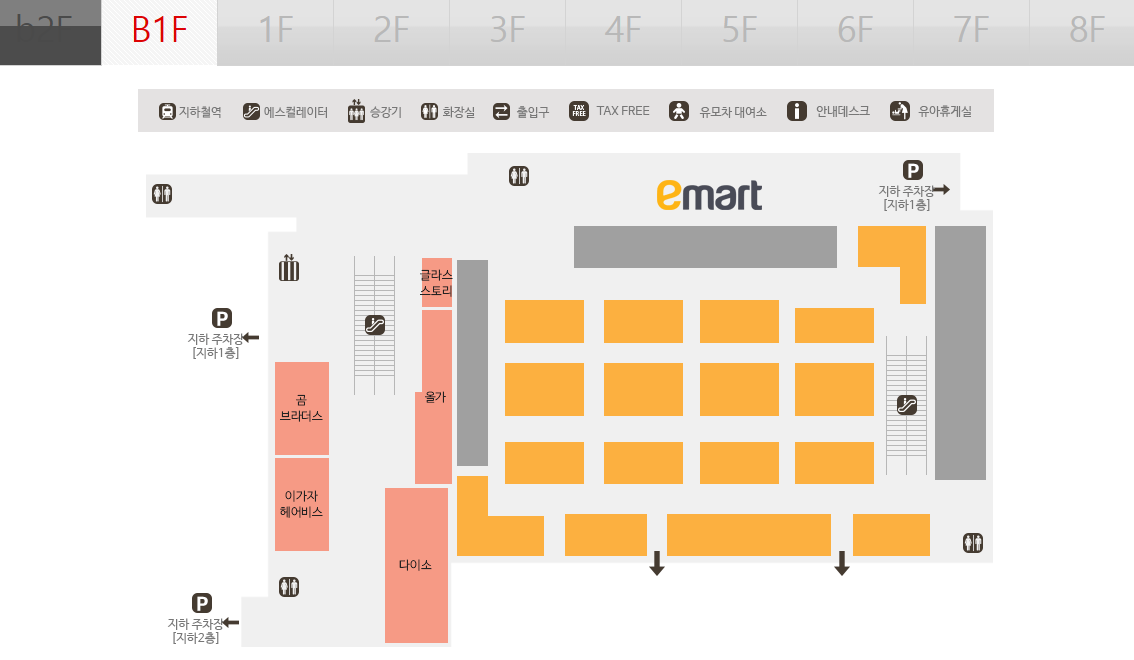Click the restroom icon left of emart logo
This screenshot has height=660, width=1134.
click(x=519, y=176)
